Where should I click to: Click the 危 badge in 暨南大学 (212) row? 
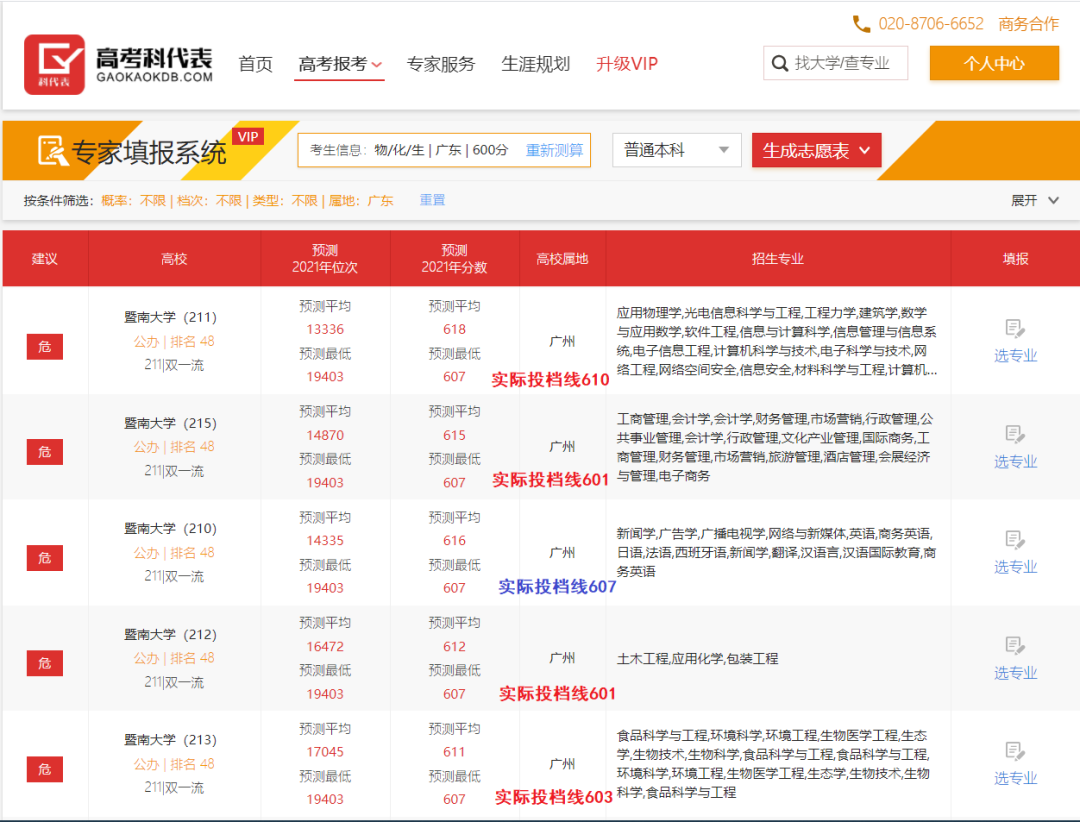click(x=45, y=664)
